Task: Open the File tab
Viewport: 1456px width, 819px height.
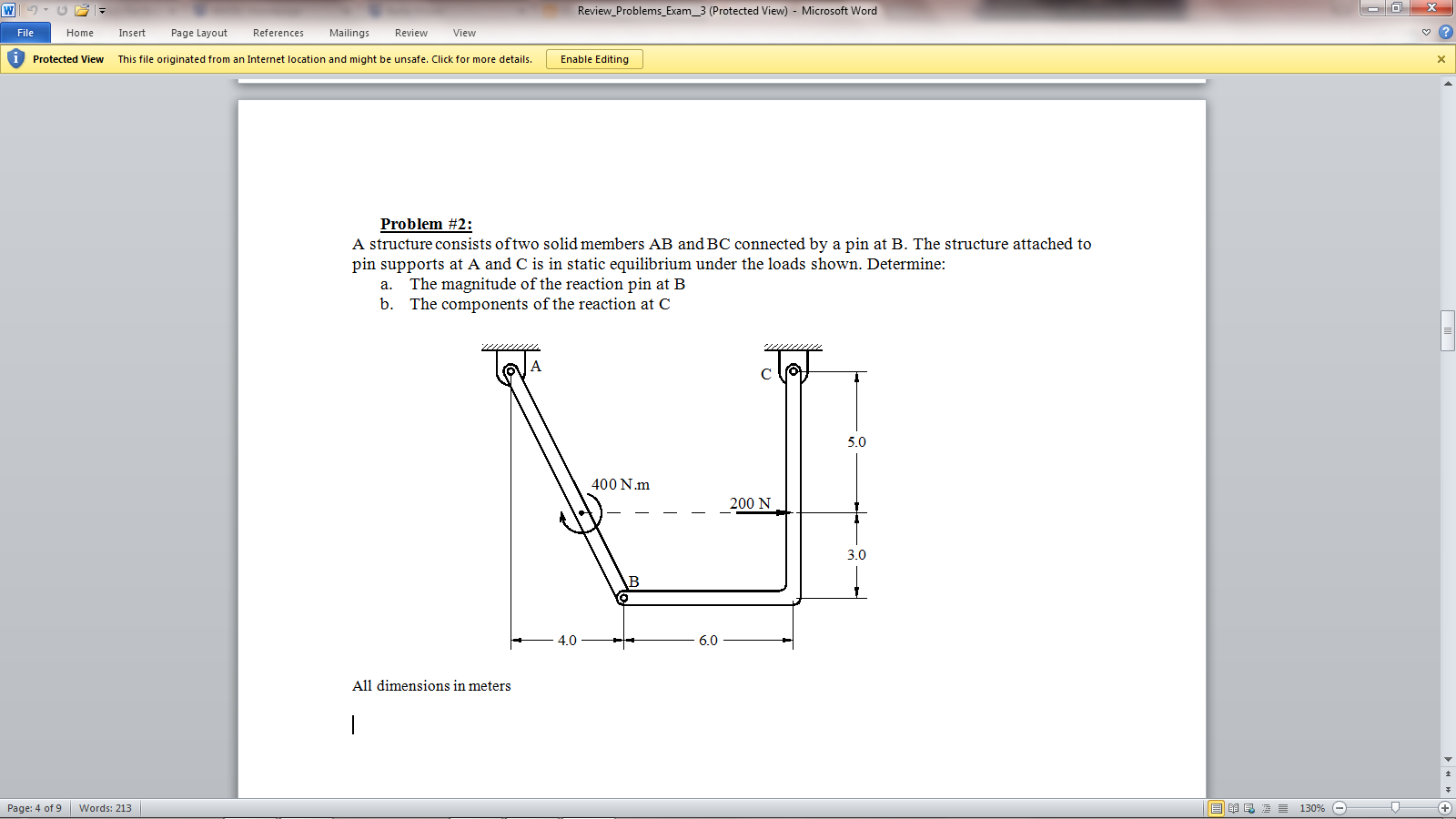Action: coord(25,33)
